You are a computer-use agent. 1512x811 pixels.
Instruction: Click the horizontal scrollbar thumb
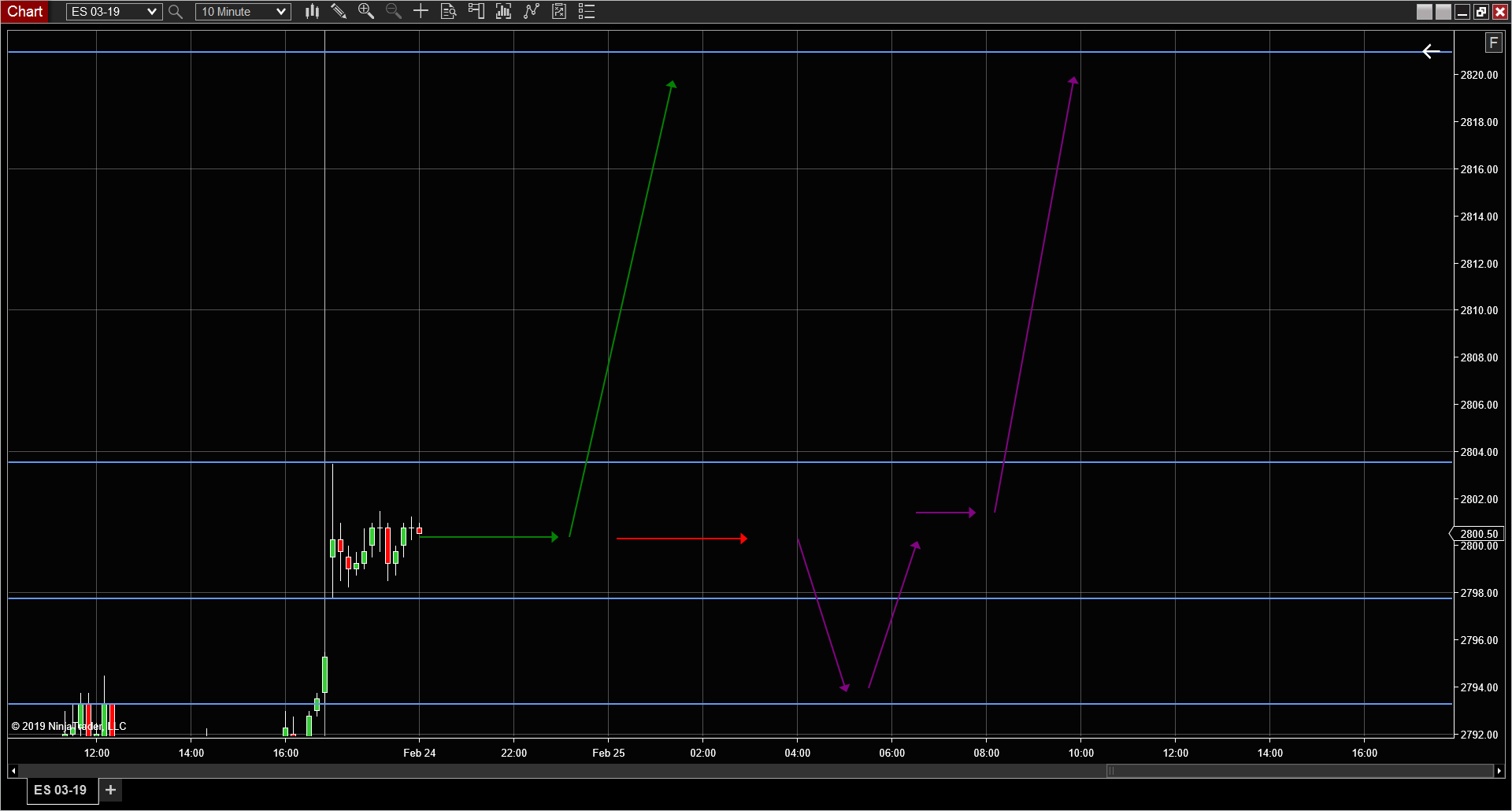(1299, 771)
